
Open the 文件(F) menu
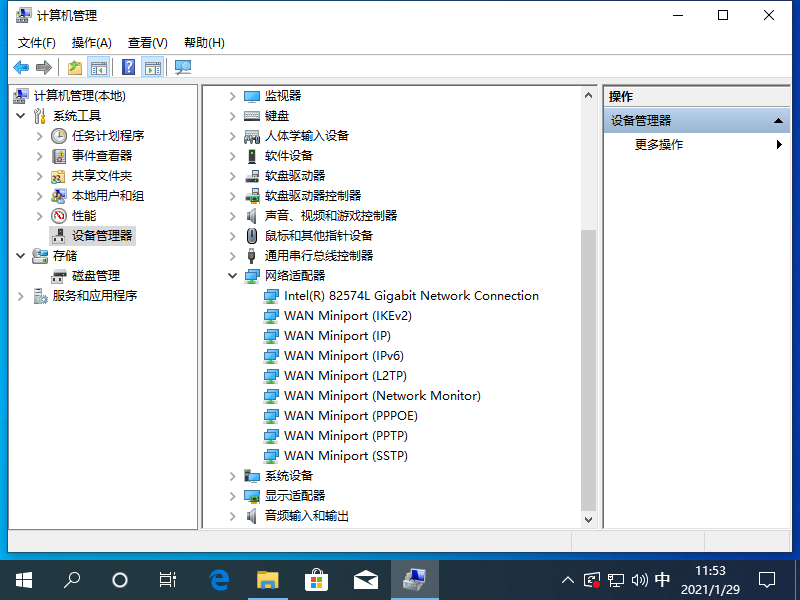pos(37,43)
